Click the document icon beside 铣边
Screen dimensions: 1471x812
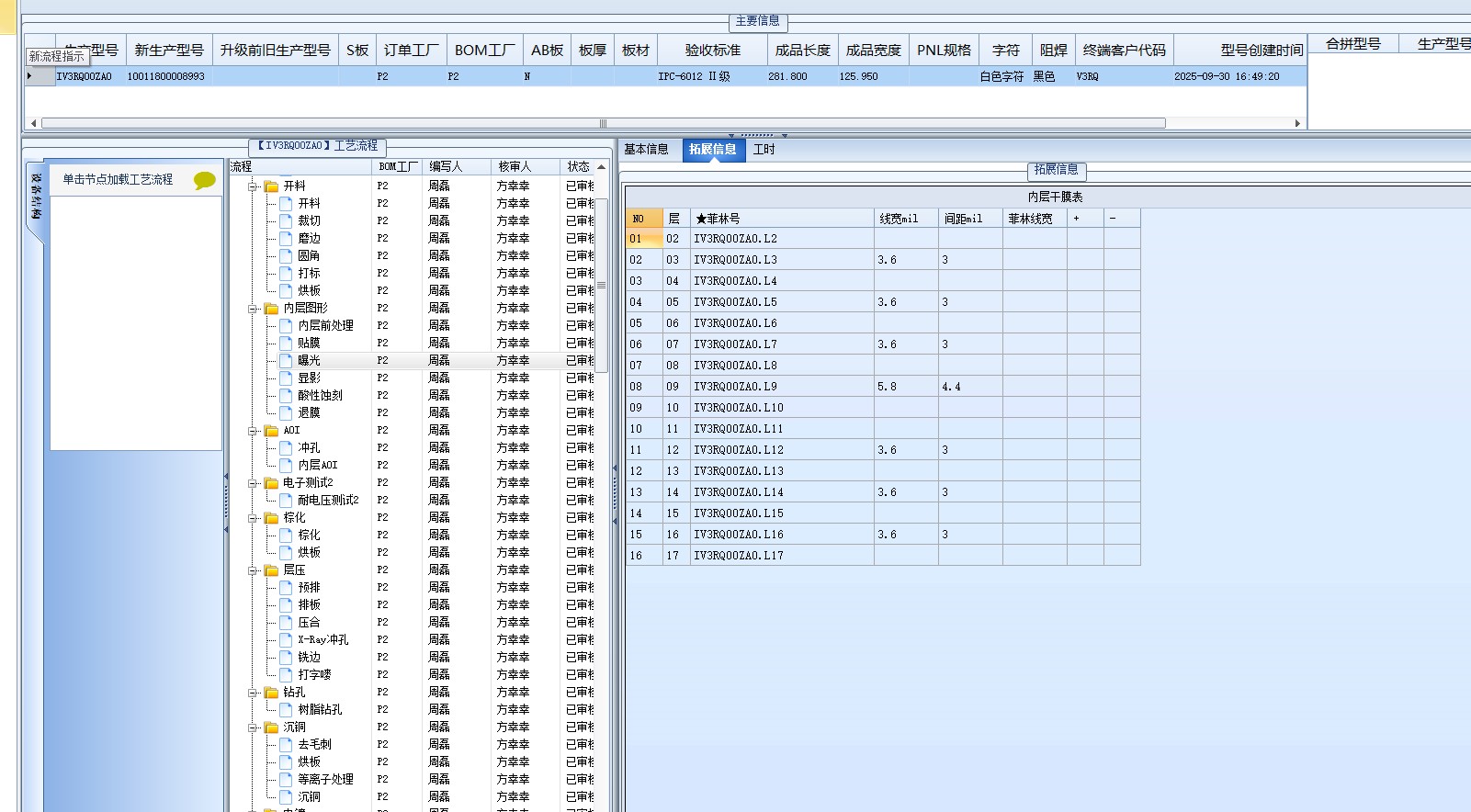coord(286,657)
